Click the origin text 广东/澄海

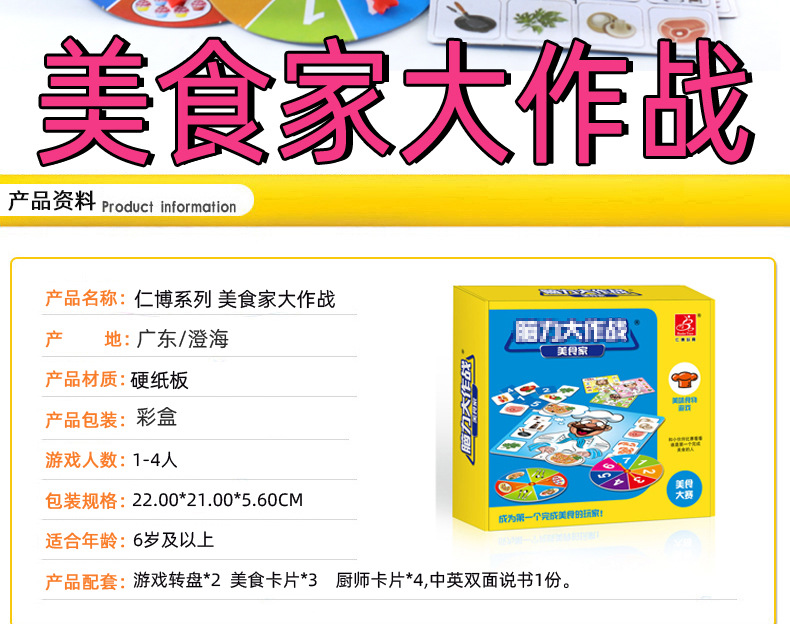coord(182,338)
